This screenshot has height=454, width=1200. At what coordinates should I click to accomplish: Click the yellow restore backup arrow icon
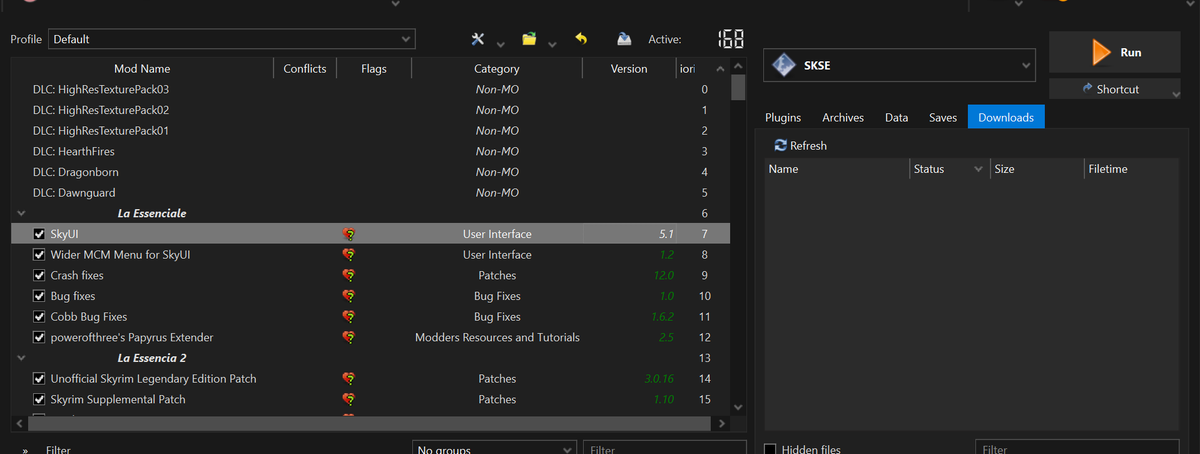(x=581, y=39)
